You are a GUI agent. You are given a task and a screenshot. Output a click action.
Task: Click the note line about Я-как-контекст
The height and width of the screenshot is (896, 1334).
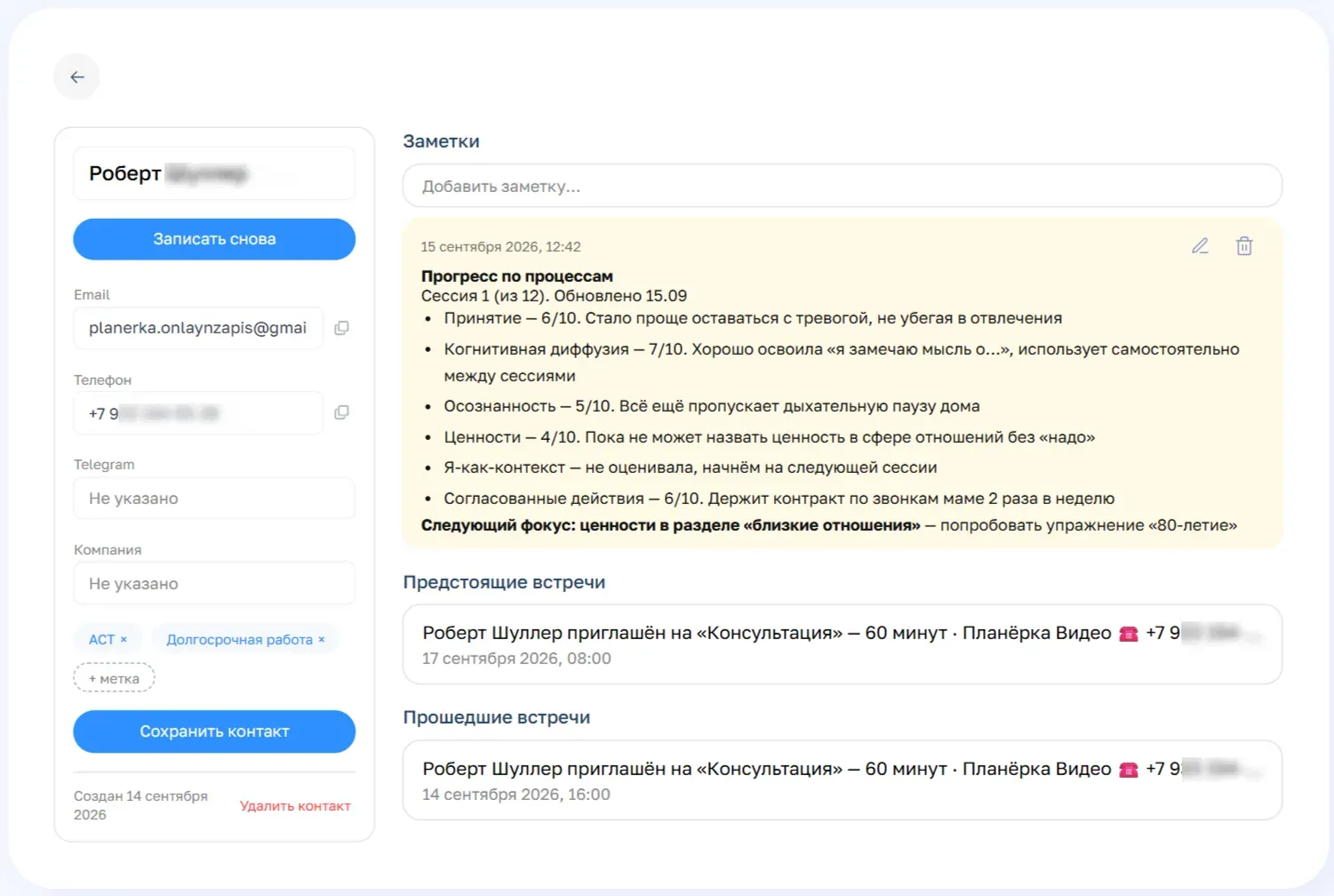[x=691, y=468]
